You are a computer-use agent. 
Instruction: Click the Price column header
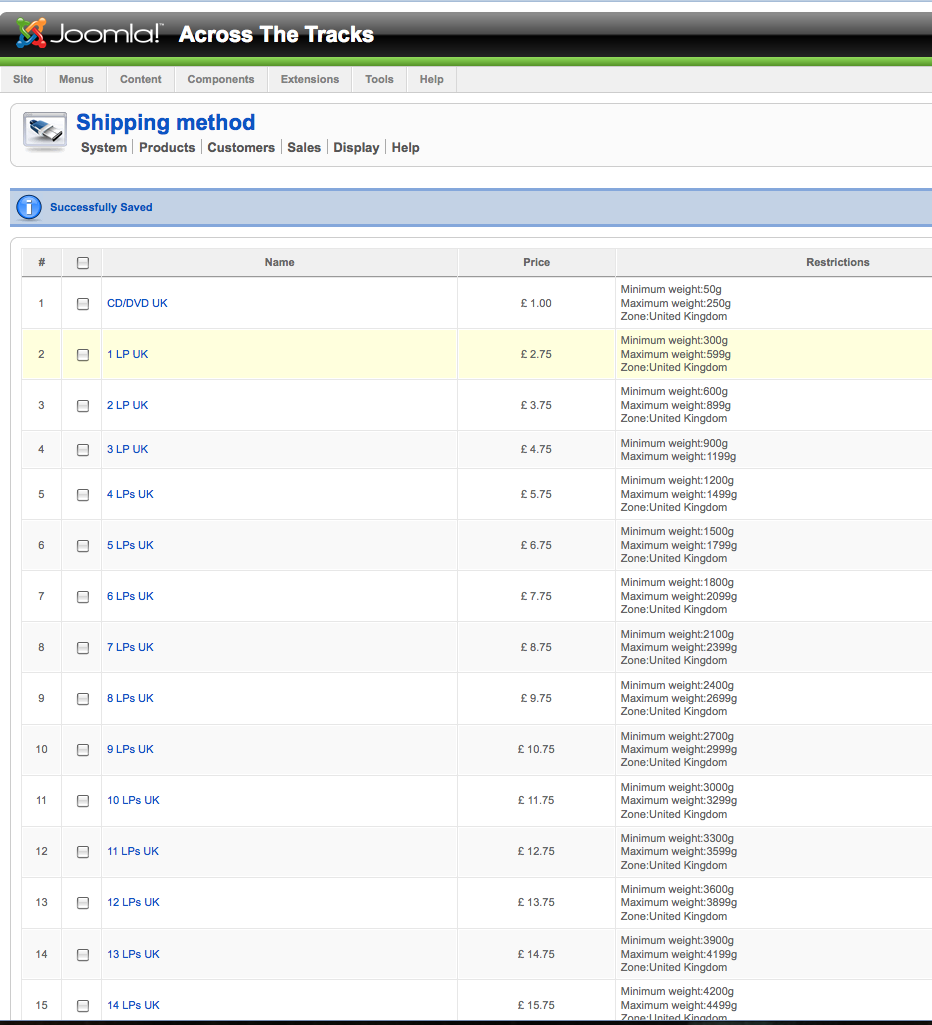[x=537, y=262]
